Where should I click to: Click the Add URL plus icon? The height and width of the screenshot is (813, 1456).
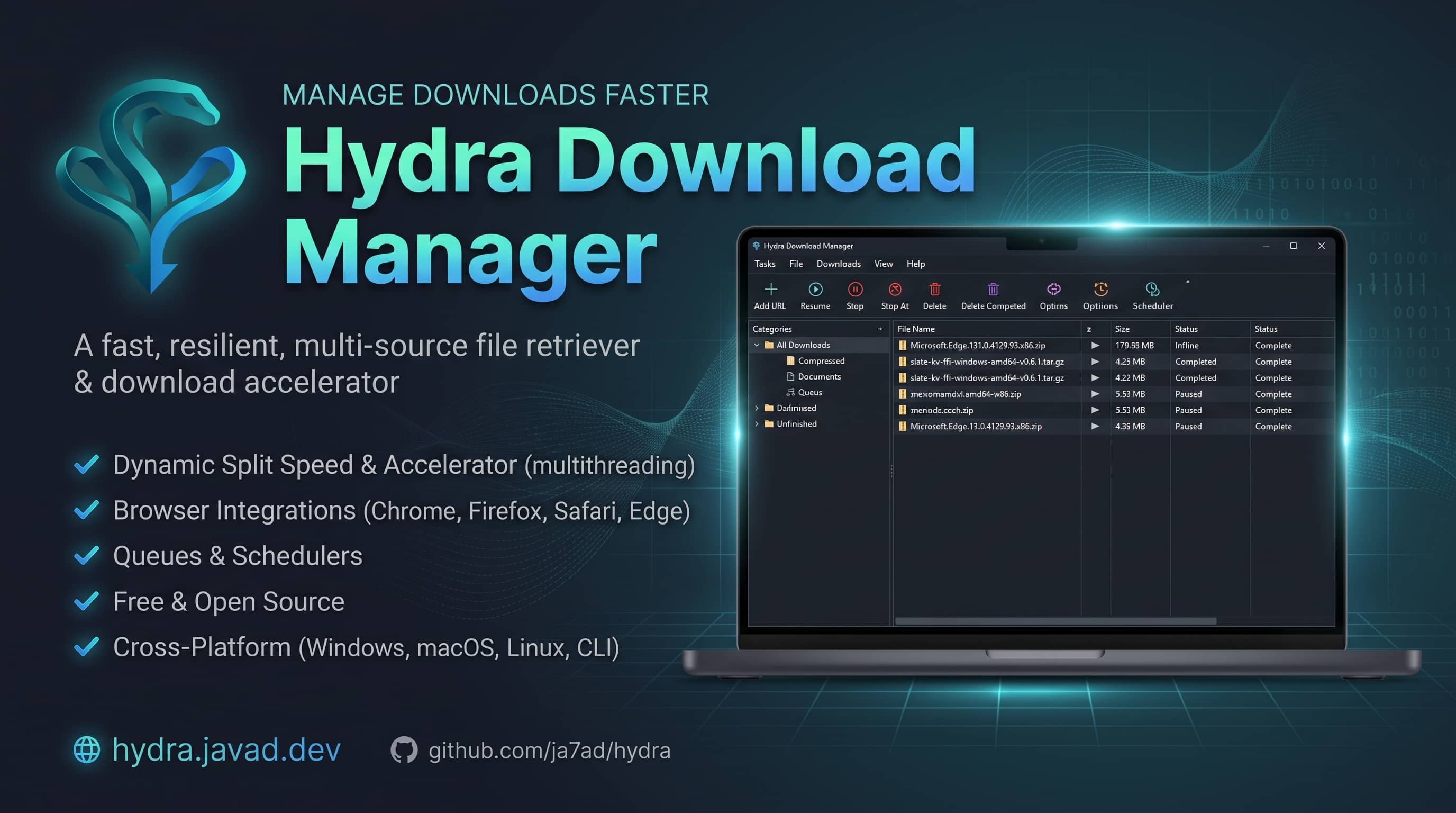[x=770, y=290]
